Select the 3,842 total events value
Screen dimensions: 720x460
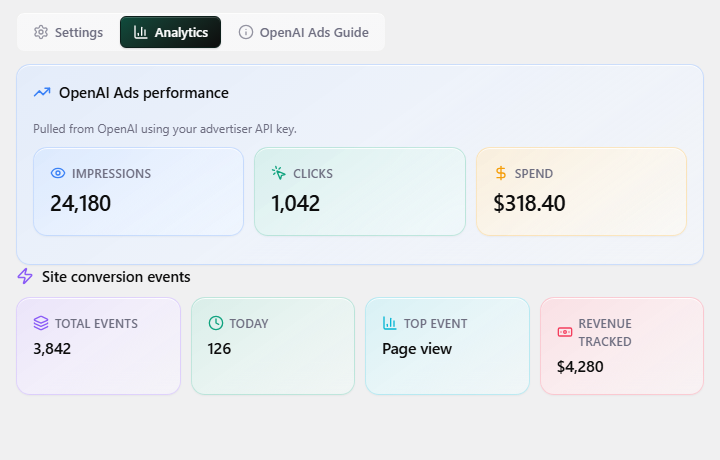pyautogui.click(x=52, y=349)
